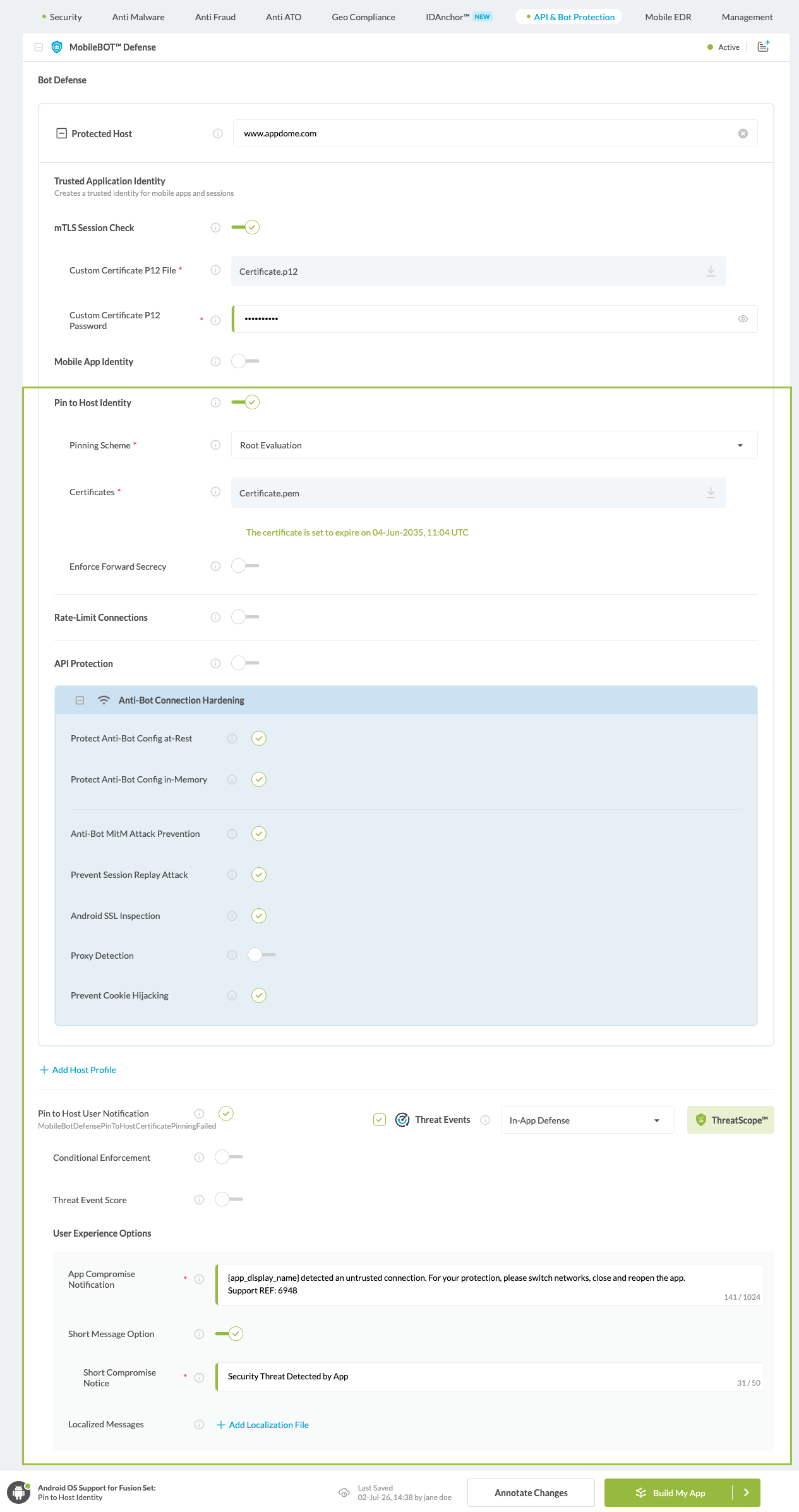Image resolution: width=799 pixels, height=1512 pixels.
Task: Enable the Proxy Detection toggle
Action: tap(262, 955)
